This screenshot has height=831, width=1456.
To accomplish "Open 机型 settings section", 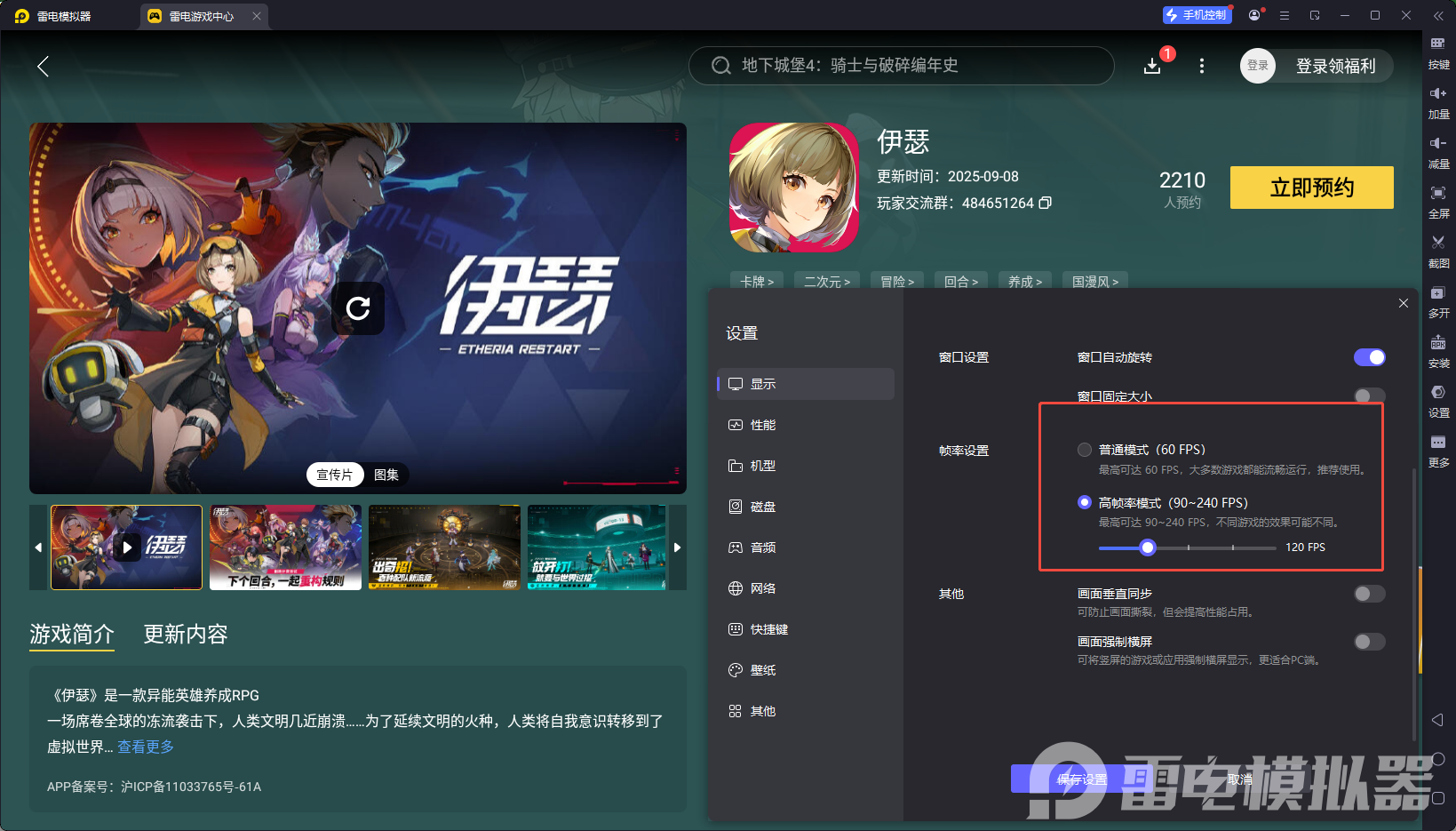I will [x=806, y=466].
